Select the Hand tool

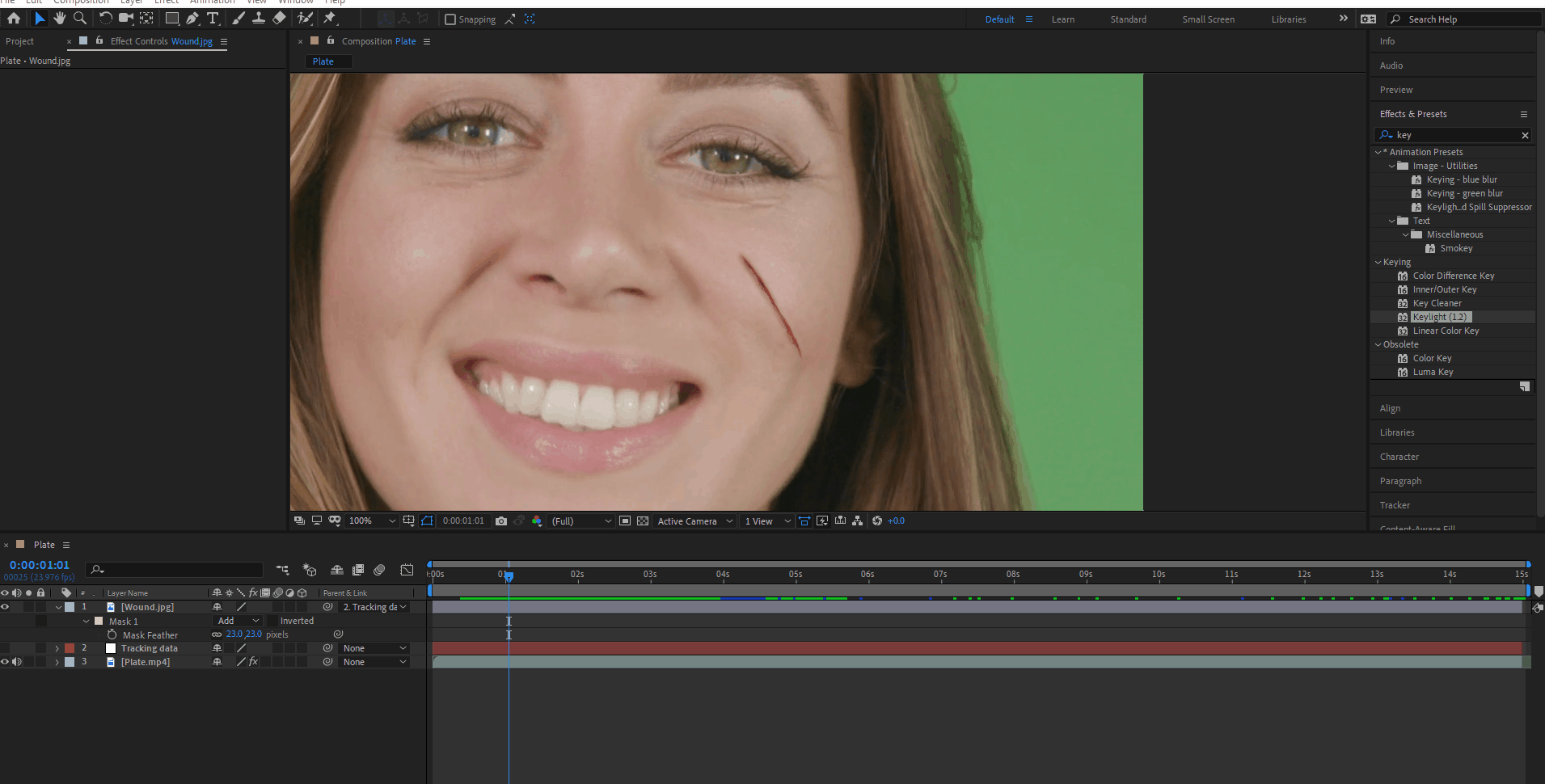pyautogui.click(x=59, y=18)
